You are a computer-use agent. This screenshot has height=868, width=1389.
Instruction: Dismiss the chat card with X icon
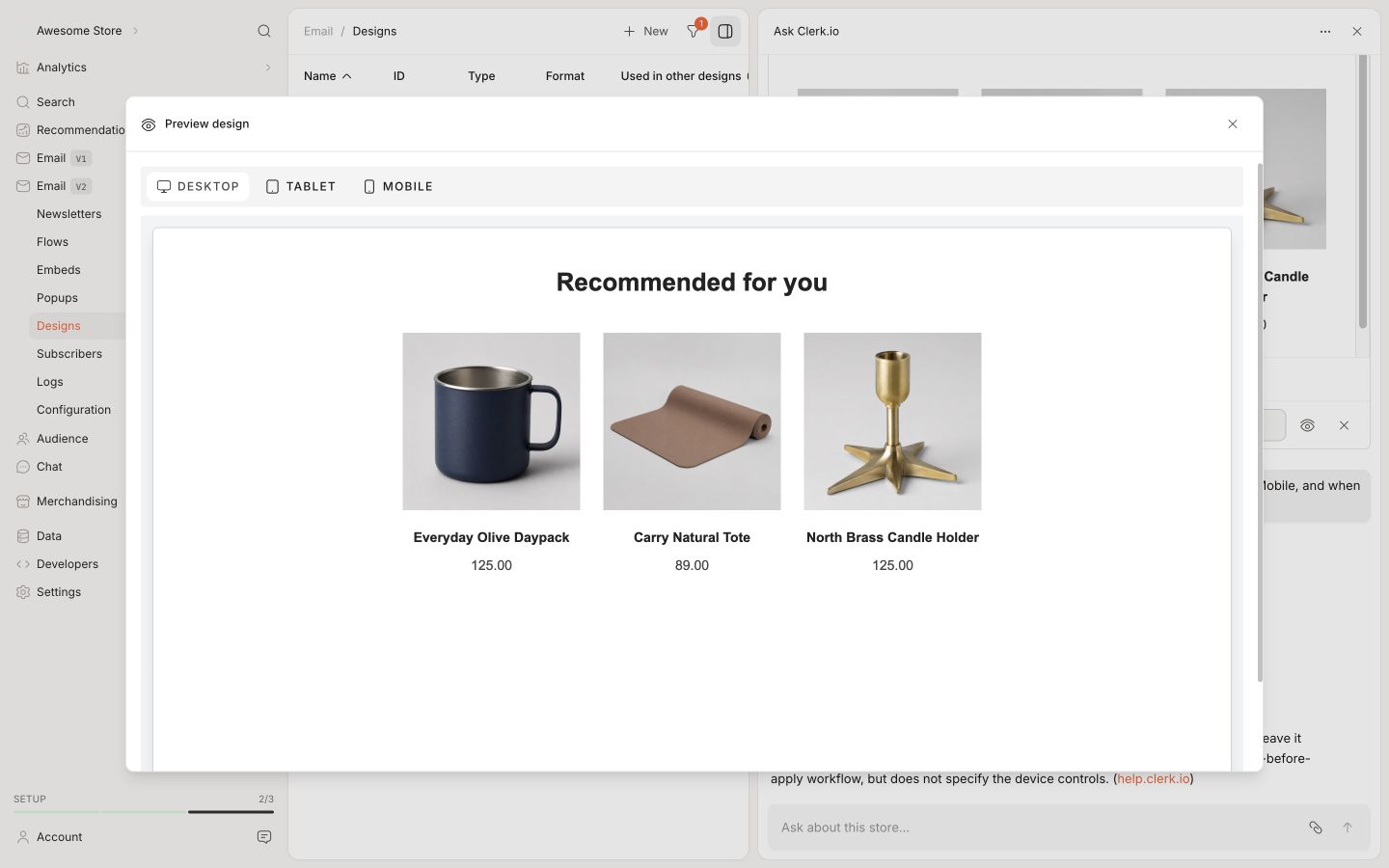pos(1345,425)
